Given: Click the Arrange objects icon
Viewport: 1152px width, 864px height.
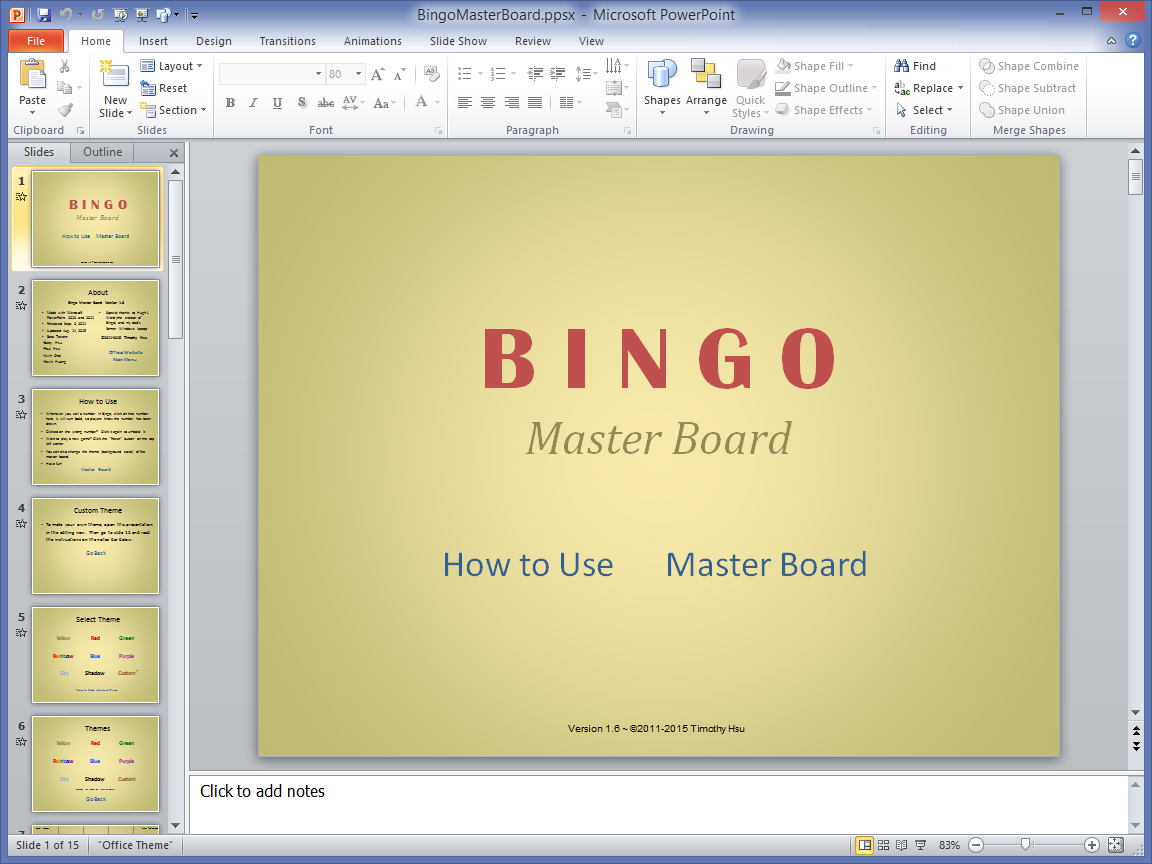Looking at the screenshot, I should (x=706, y=75).
